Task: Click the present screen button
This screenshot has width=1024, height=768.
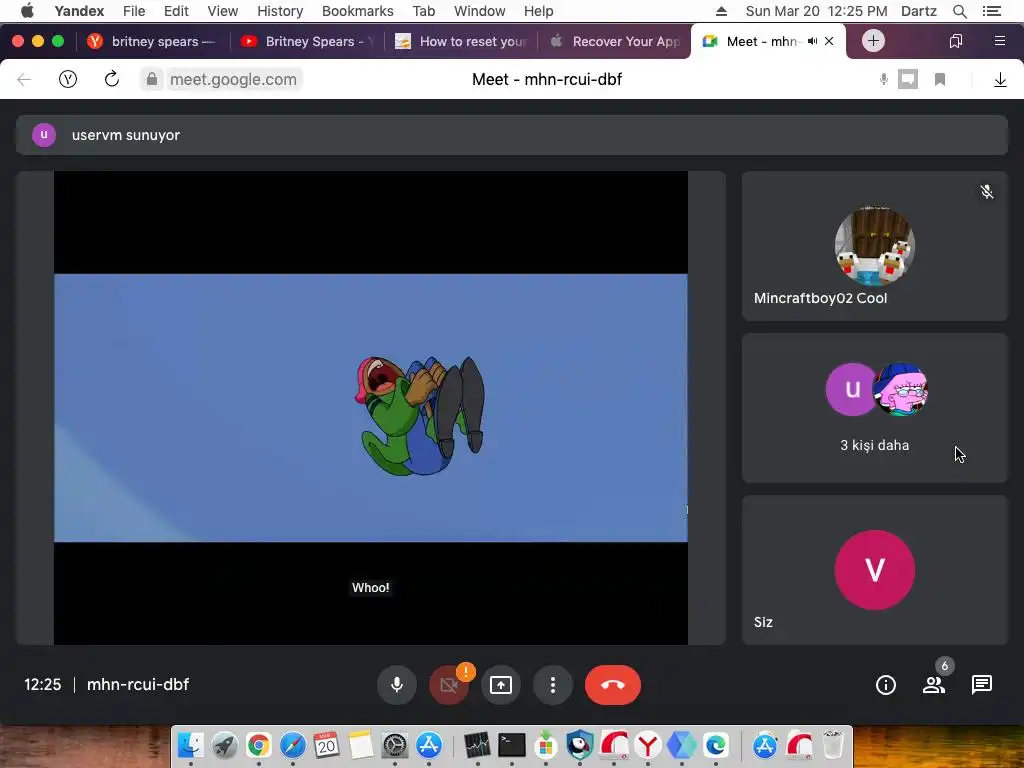Action: tap(501, 685)
